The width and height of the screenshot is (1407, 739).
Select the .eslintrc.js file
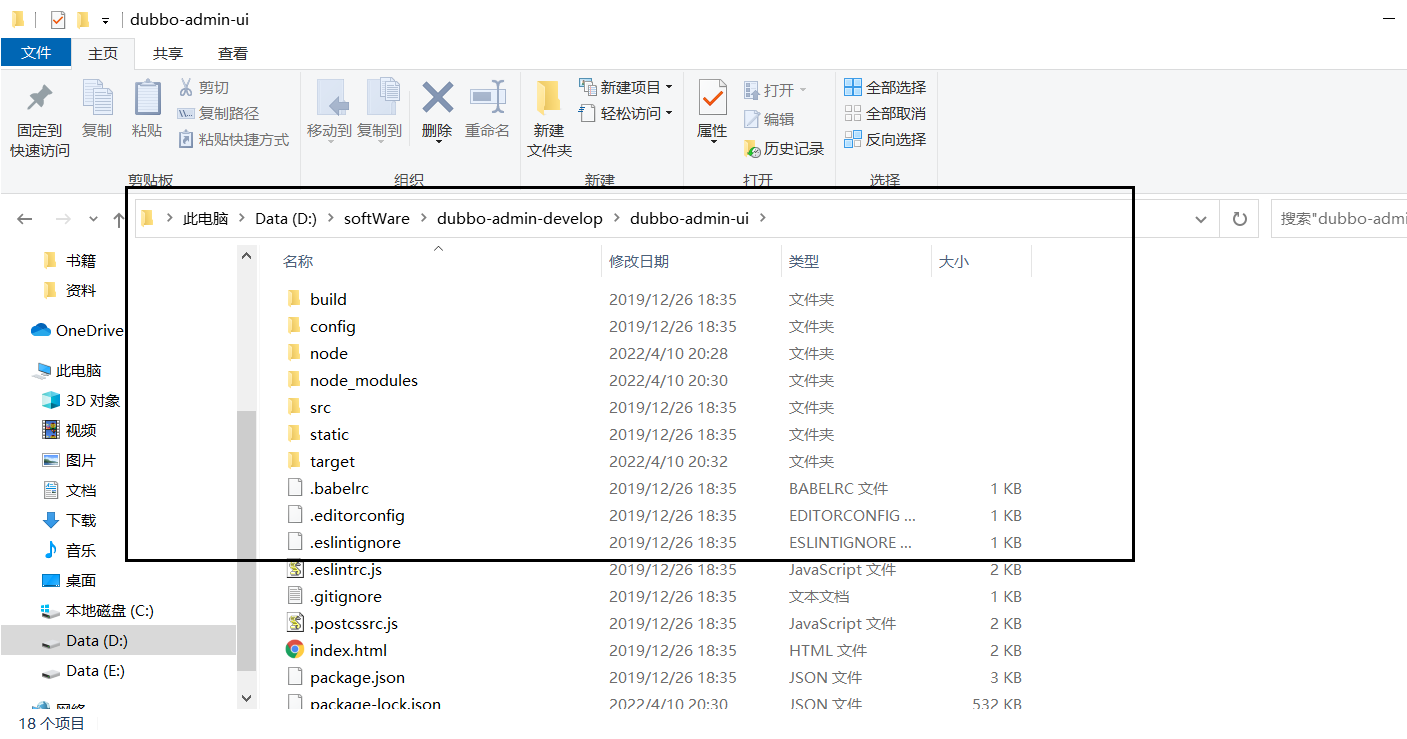[x=346, y=569]
